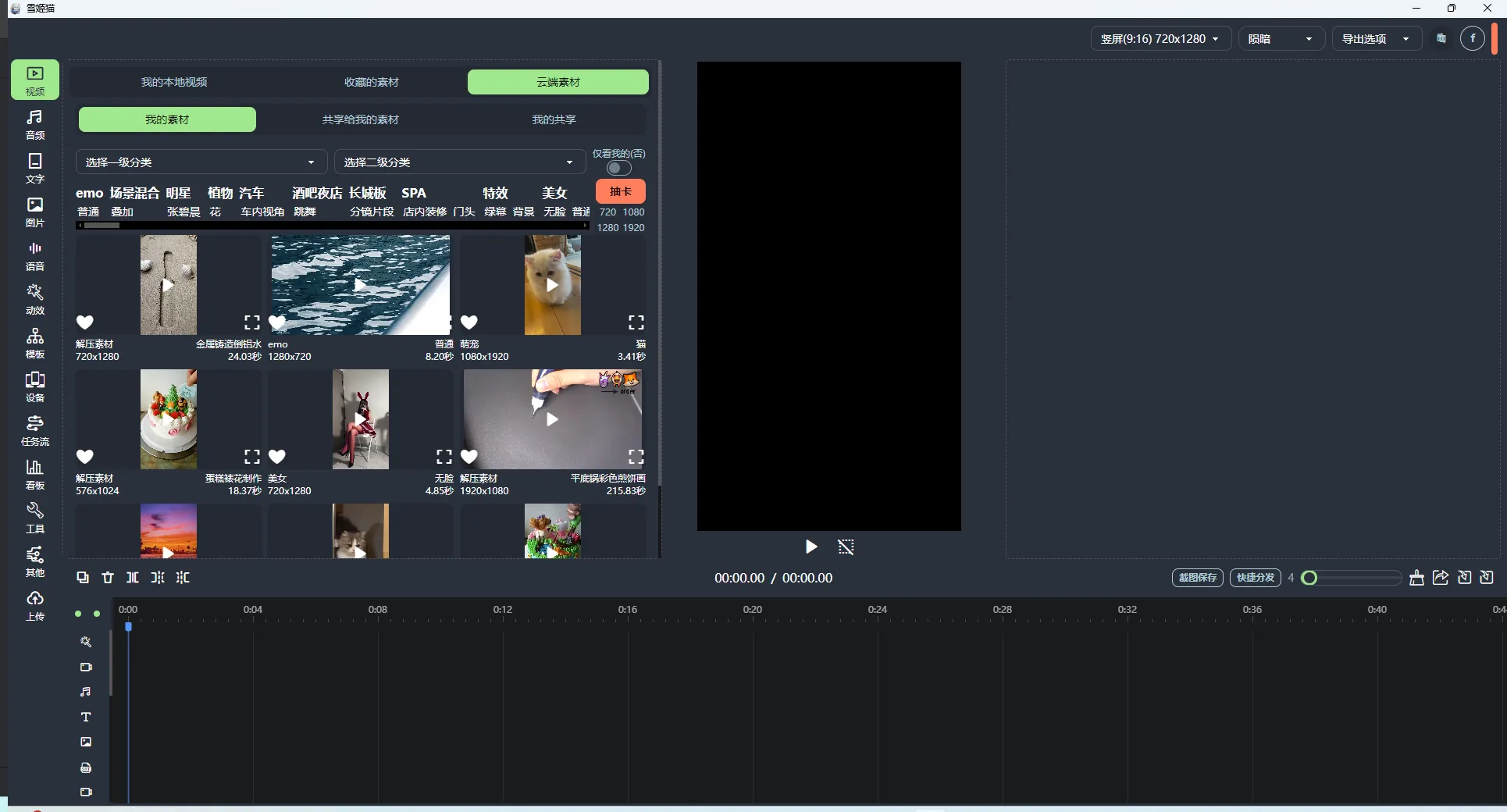
Task: Open the 任务流 task flow panel
Action: pos(35,429)
